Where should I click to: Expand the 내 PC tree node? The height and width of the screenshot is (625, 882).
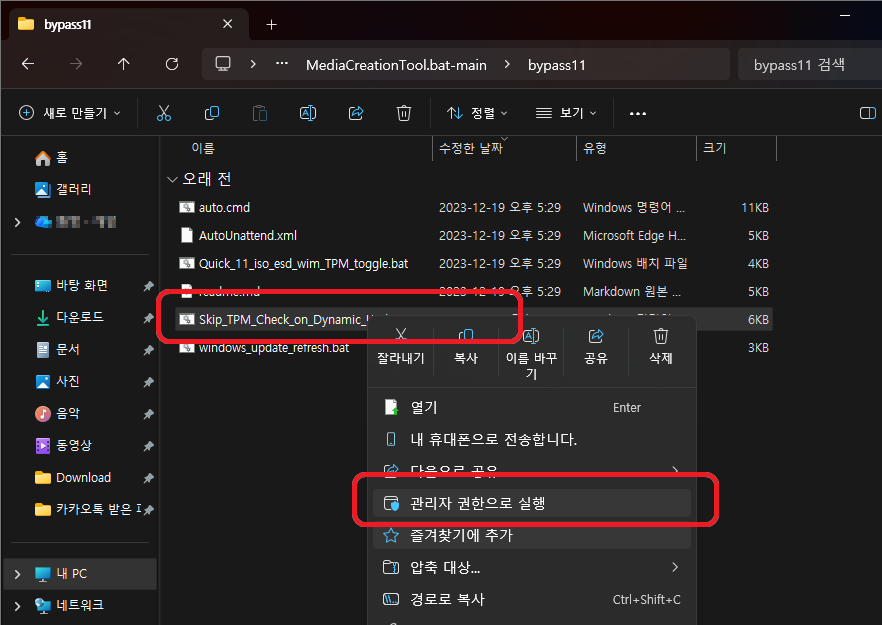click(17, 574)
